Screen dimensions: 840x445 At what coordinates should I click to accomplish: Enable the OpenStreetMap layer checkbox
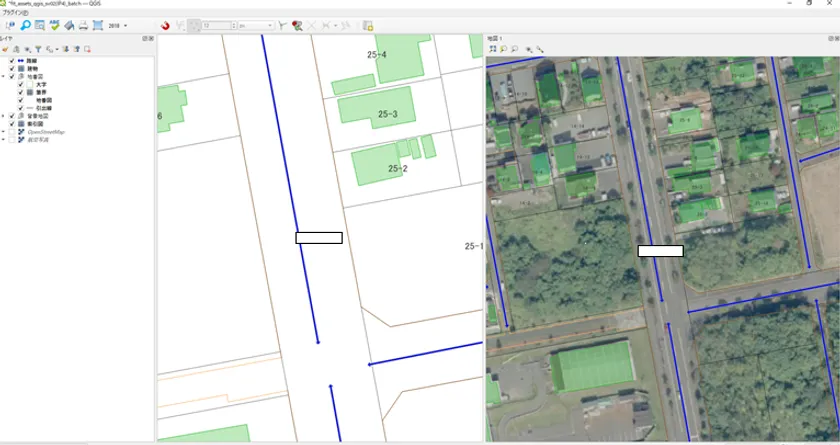tap(12, 131)
